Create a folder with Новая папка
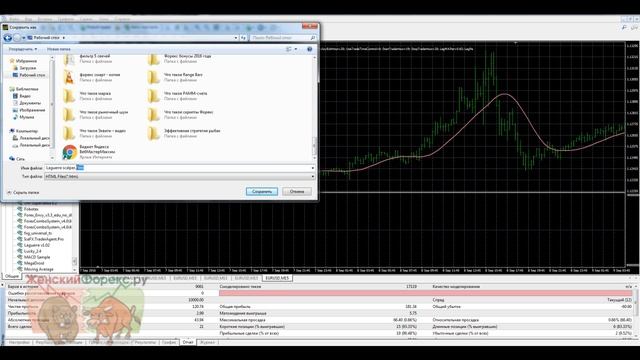The height and width of the screenshot is (360, 640). [58, 49]
